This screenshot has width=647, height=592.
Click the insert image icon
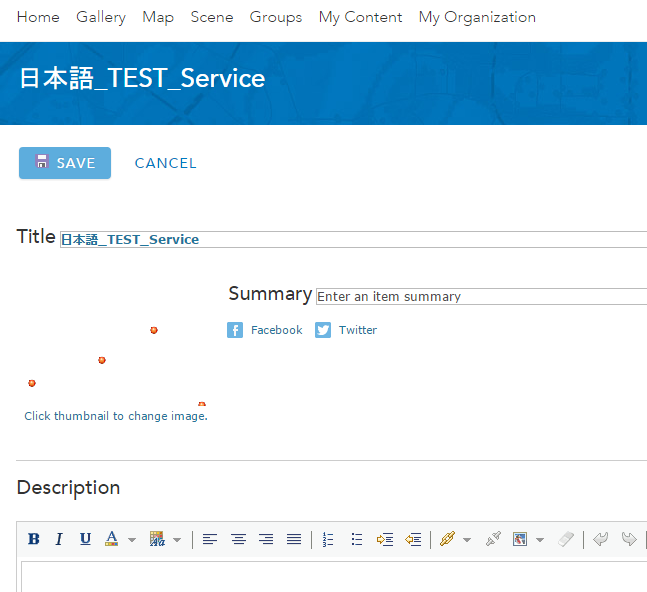coord(520,539)
